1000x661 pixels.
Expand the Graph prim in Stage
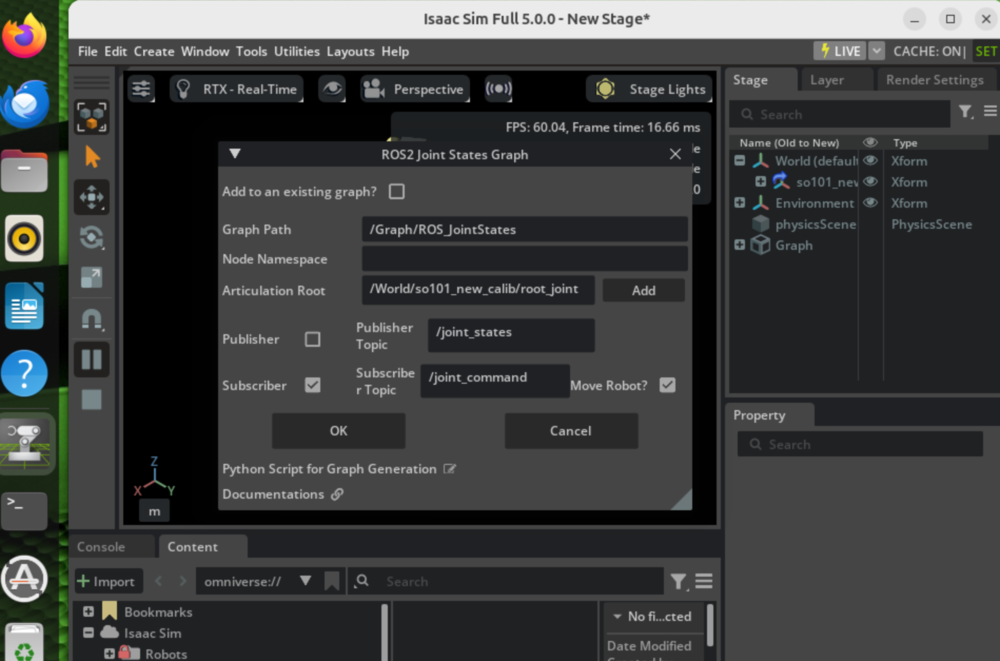click(x=740, y=245)
